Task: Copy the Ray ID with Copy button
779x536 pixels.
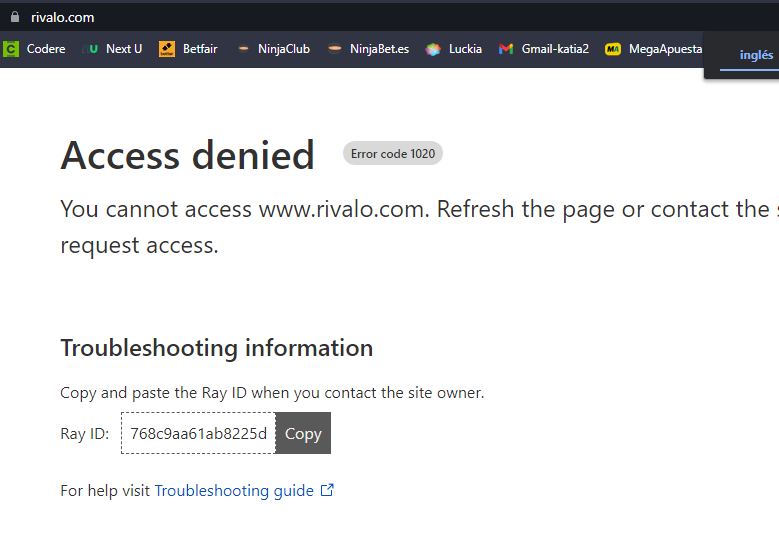Action: (303, 433)
